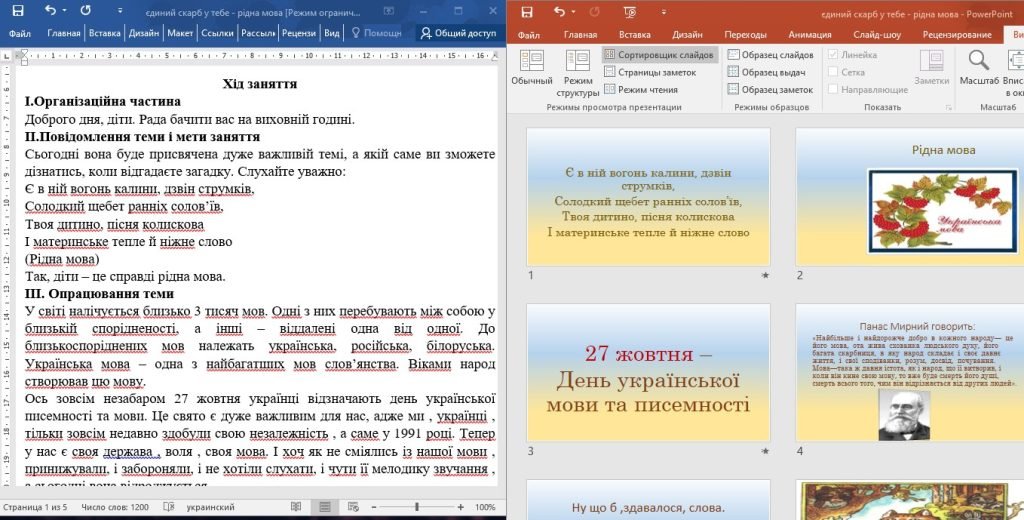Select Образец слайдов slide master button
This screenshot has width=1024, height=520.
[x=770, y=55]
